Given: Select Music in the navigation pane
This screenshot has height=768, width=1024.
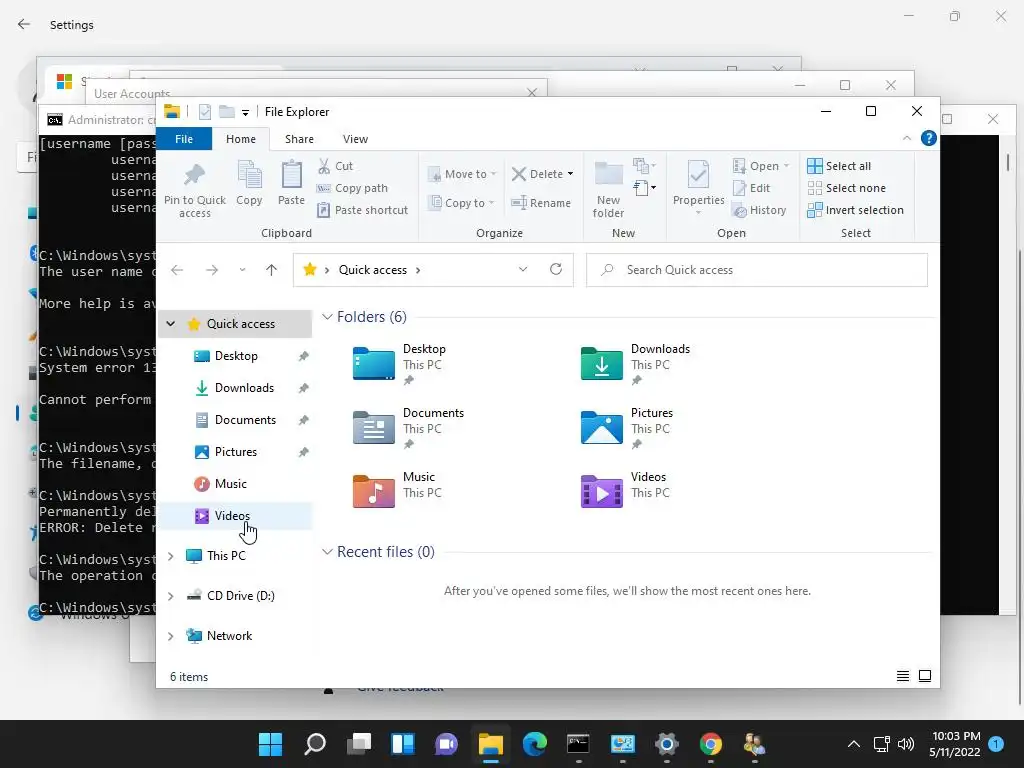Looking at the screenshot, I should 235,483.
